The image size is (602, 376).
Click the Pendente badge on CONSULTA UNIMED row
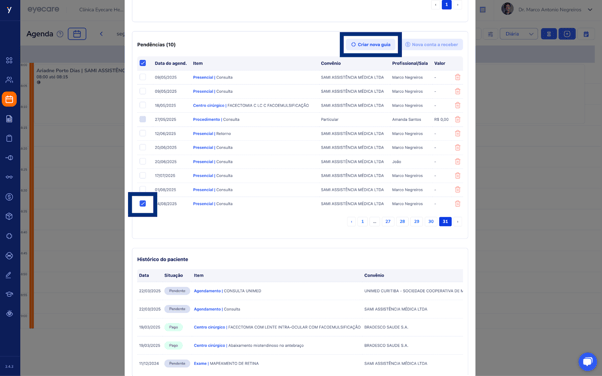177,291
